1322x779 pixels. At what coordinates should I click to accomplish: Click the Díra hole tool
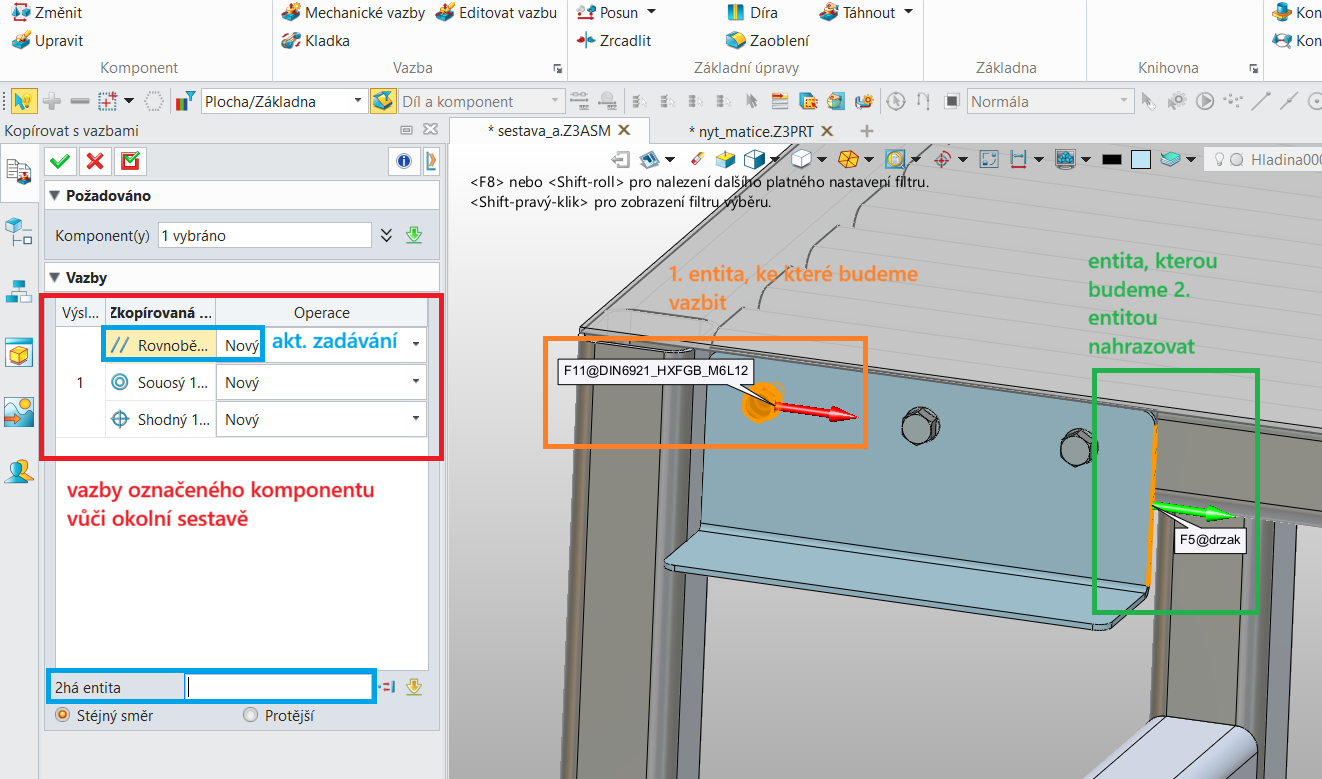tap(750, 13)
